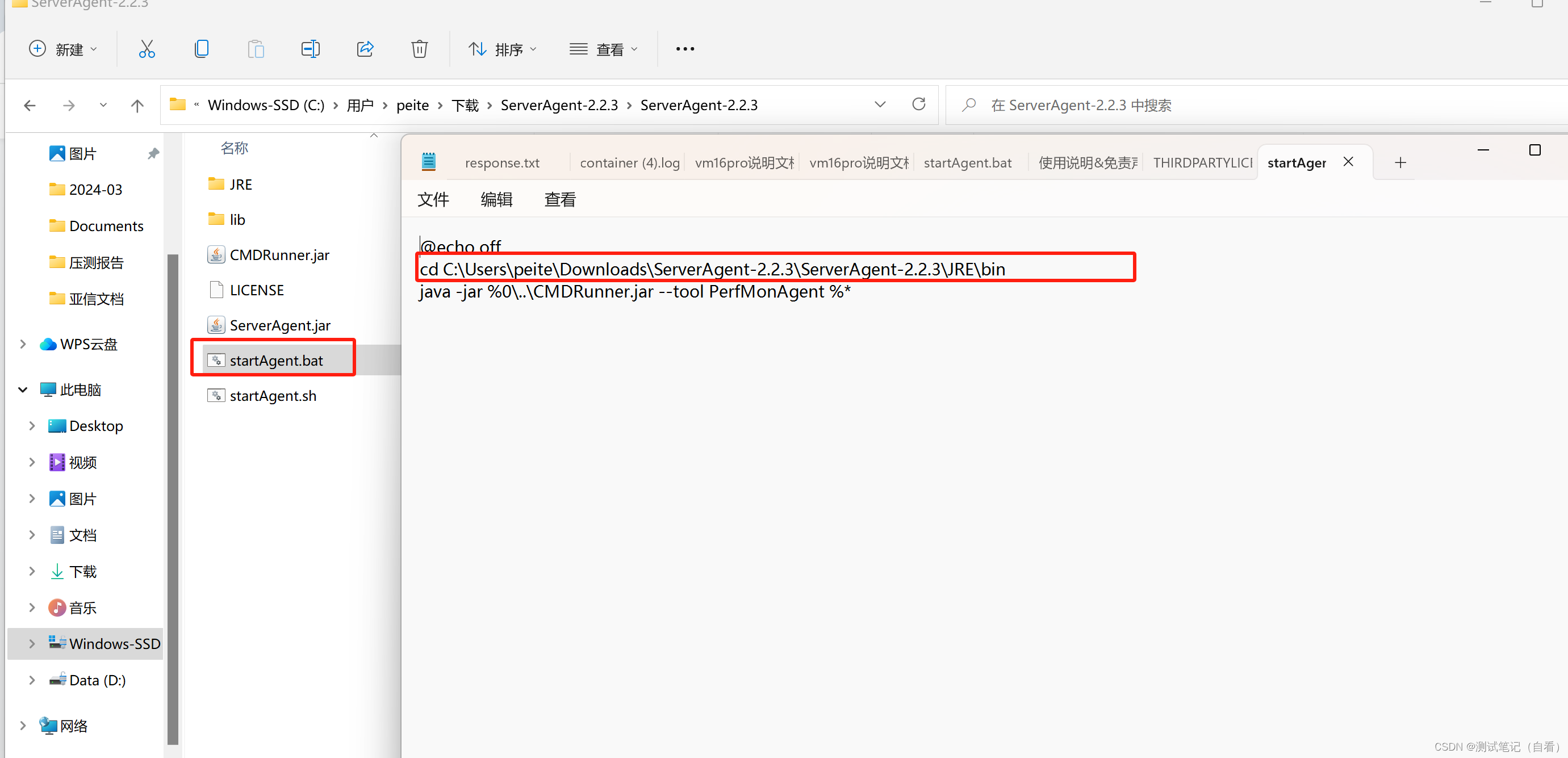The width and height of the screenshot is (1568, 758).
Task: Click the search magnifier icon
Action: [x=969, y=105]
